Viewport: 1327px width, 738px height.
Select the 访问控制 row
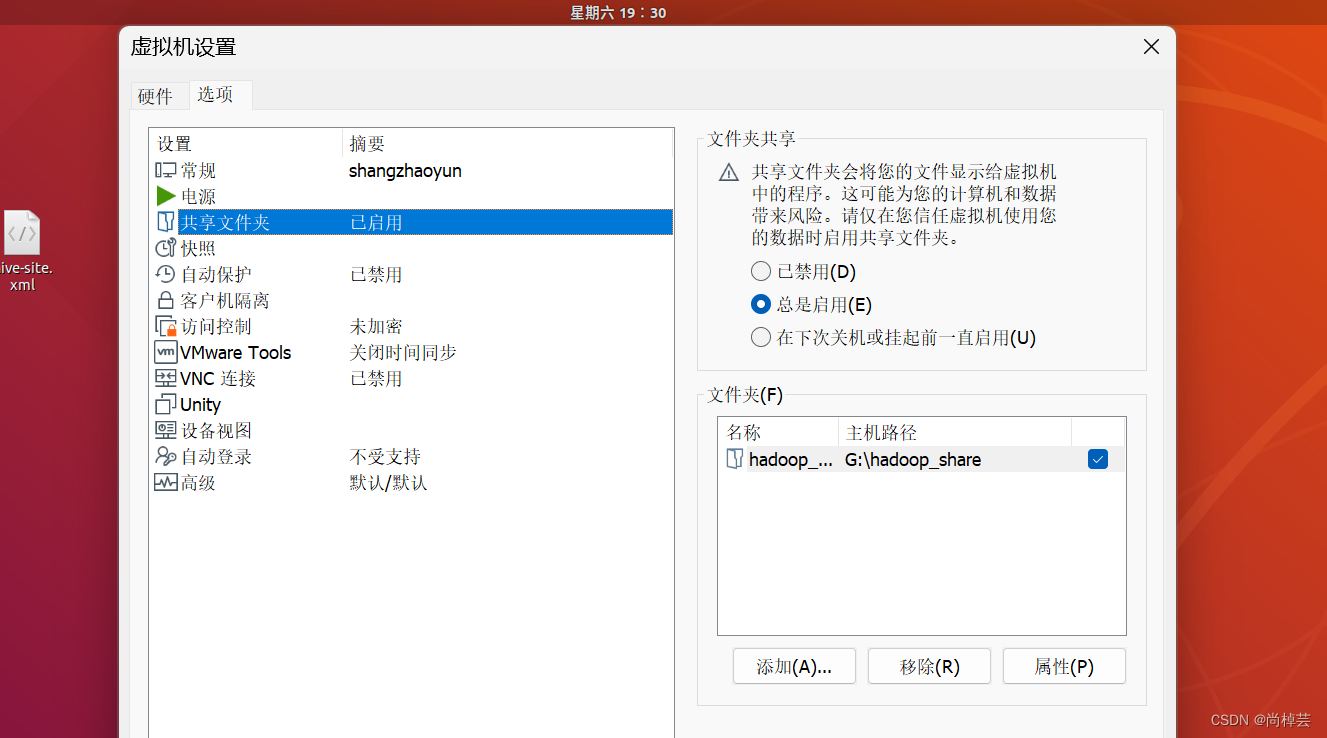pos(412,327)
